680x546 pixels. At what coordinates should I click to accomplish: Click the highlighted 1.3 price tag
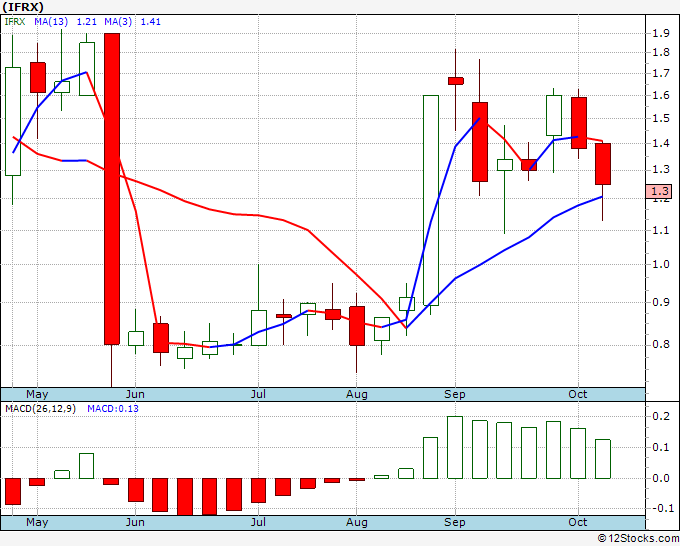click(x=659, y=191)
